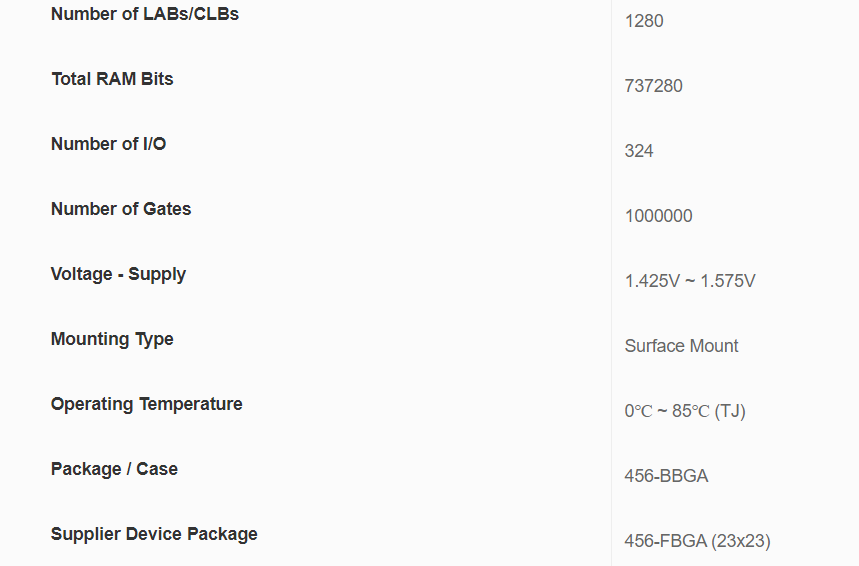Click the Voltage - Supply label

(118, 274)
